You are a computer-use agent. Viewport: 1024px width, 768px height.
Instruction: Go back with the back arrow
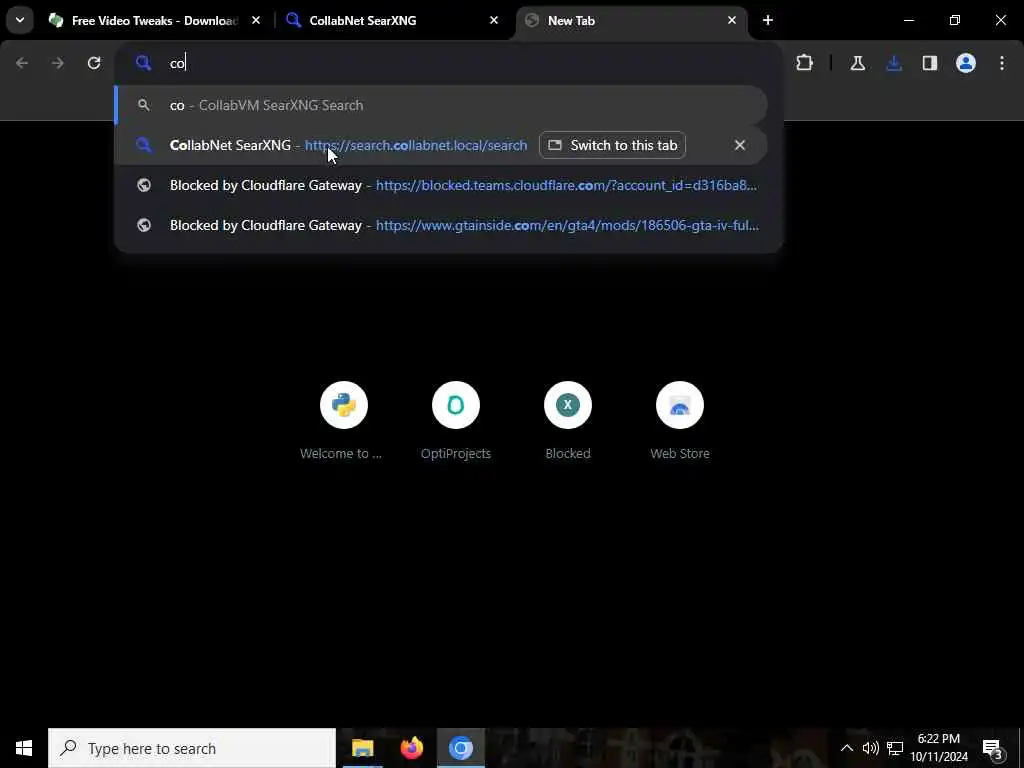click(x=22, y=63)
